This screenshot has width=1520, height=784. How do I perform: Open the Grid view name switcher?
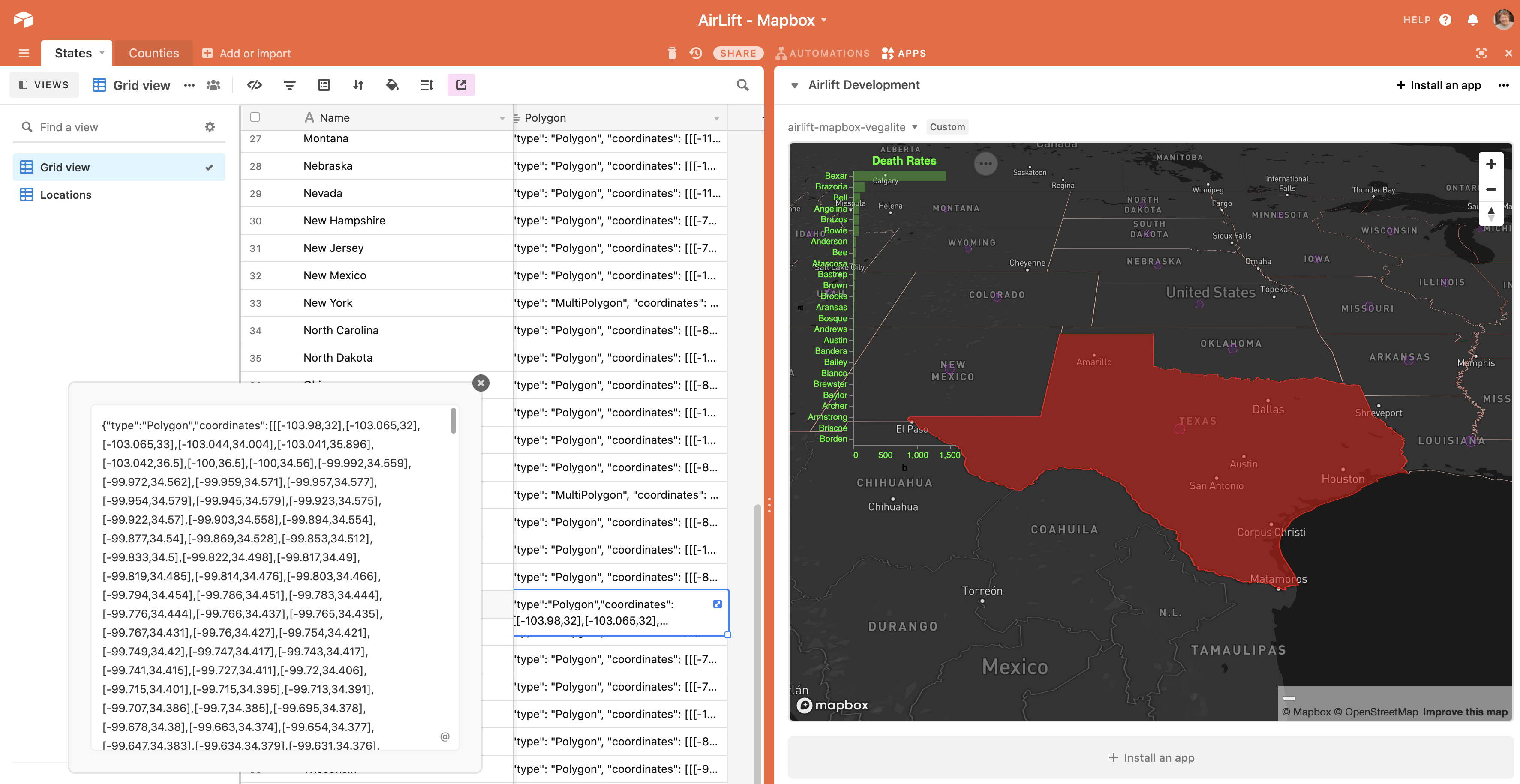point(132,85)
